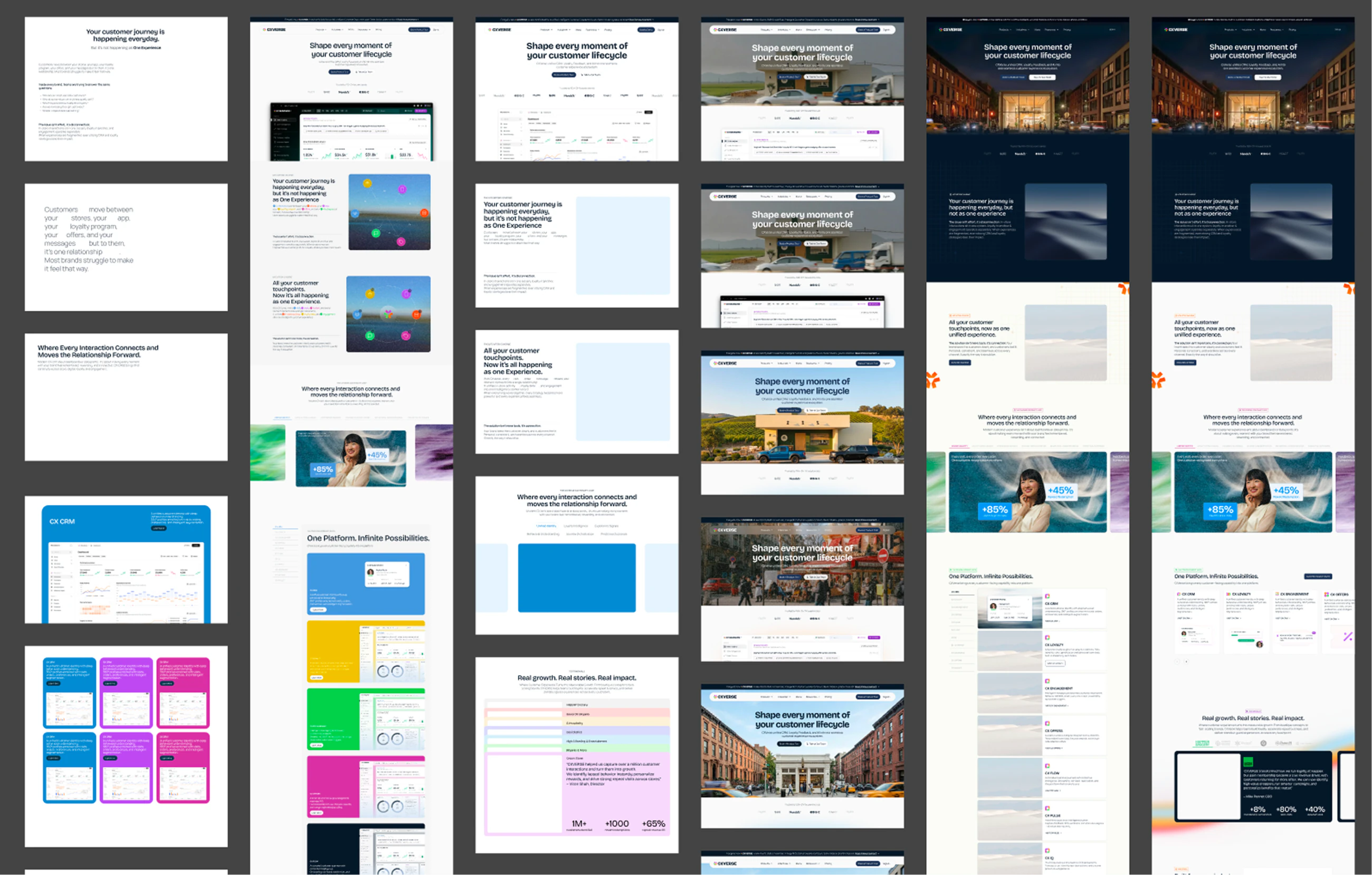Viewport: 1372px width, 875px height.
Task: Select the title-case 'Where Every Interaction Connects' heading
Action: (x=98, y=351)
